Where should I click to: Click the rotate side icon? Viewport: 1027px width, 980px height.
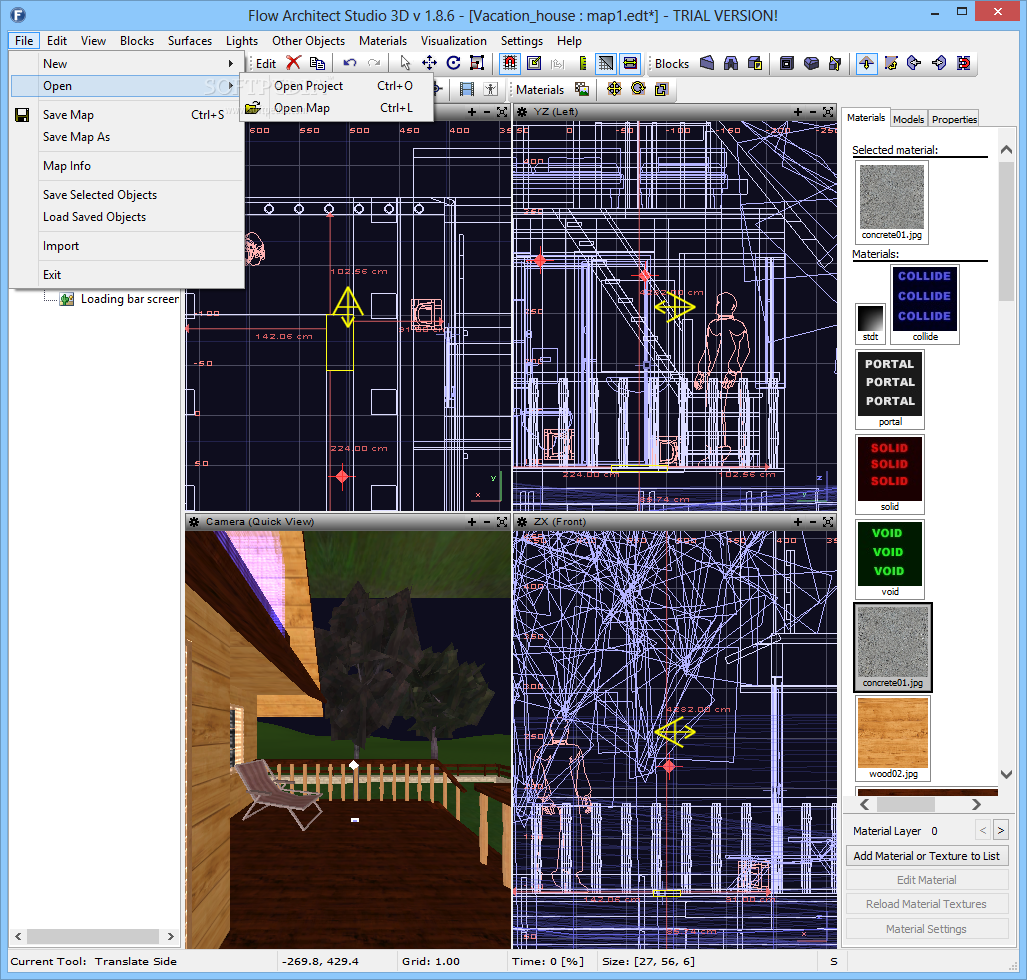[x=891, y=63]
